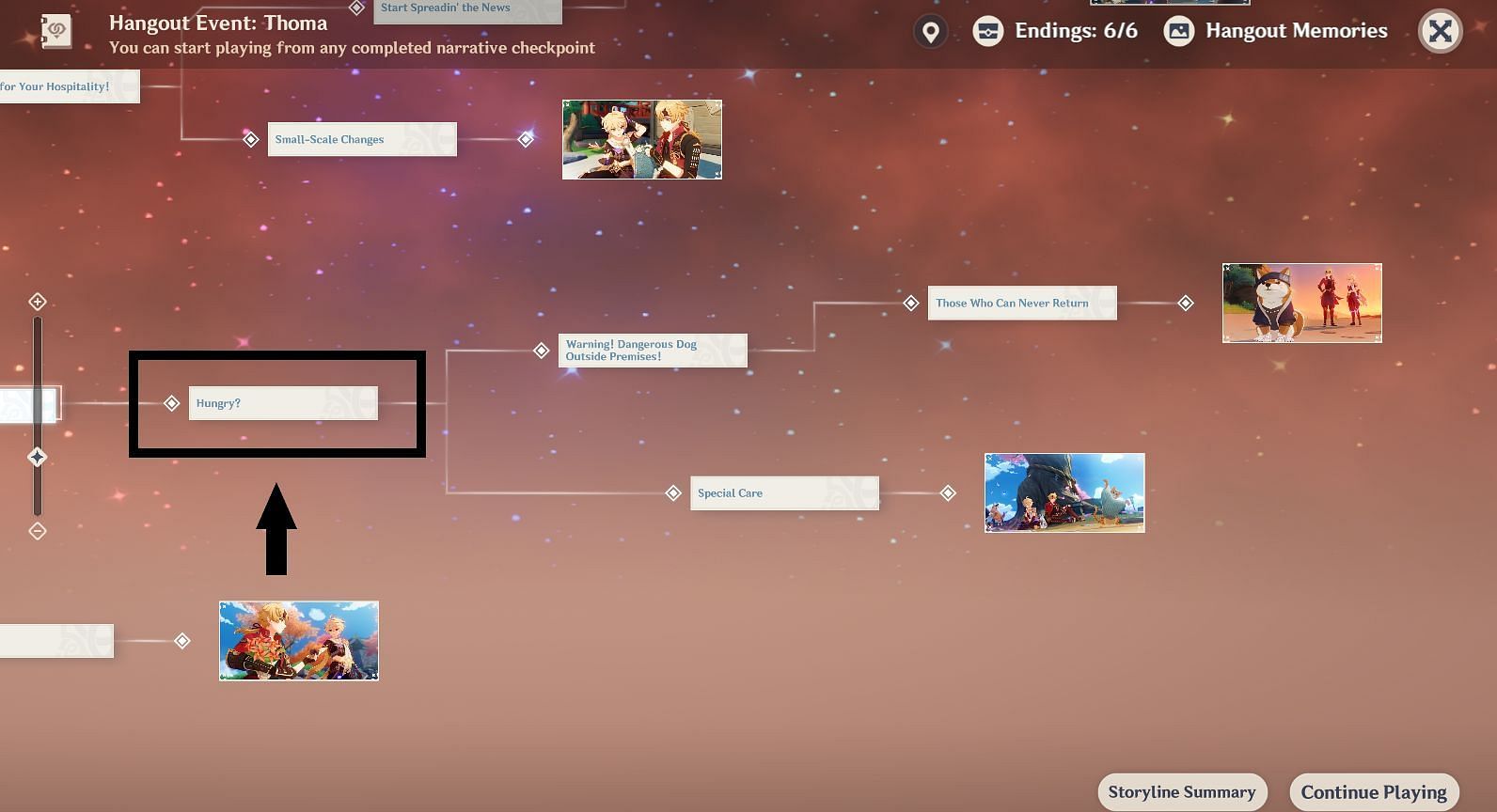
Task: Select the Small-Scale Changes checkpoint
Action: tap(361, 139)
